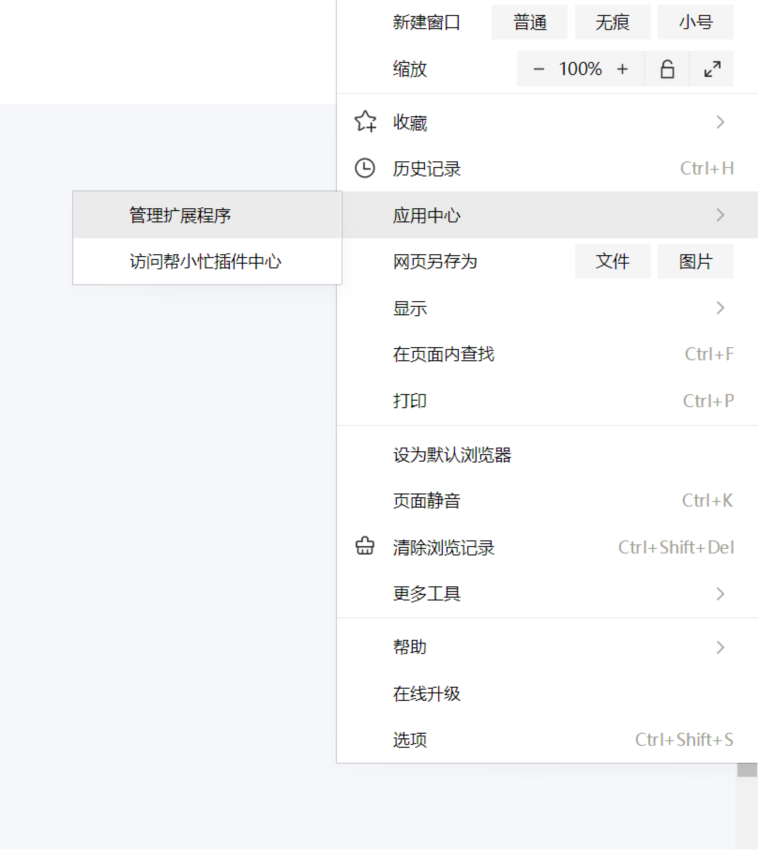Screen dimensions: 758x850
Task: Click the page scrollbar thumb below the menu
Action: [747, 770]
